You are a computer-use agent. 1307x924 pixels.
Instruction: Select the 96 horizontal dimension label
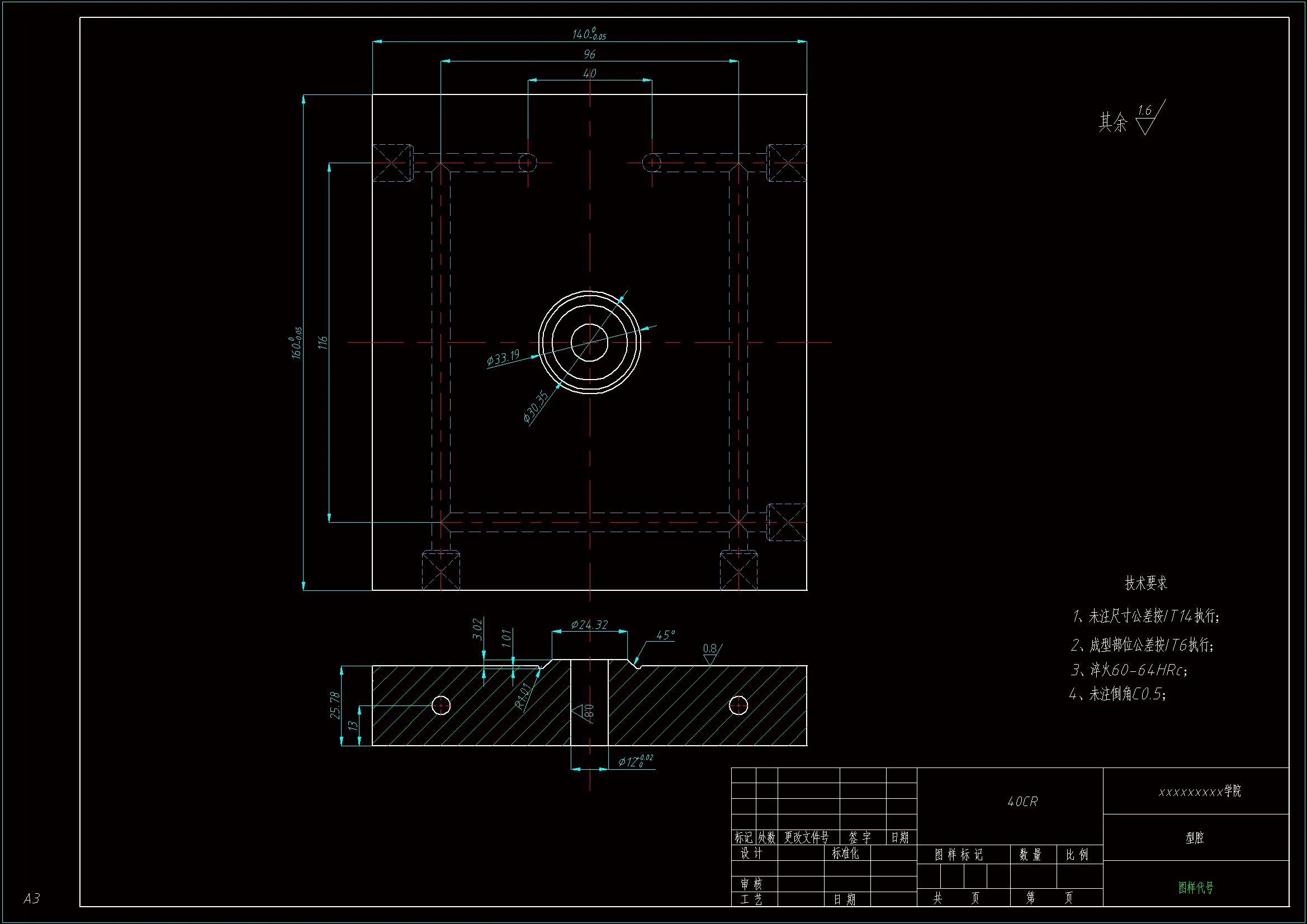[x=589, y=54]
